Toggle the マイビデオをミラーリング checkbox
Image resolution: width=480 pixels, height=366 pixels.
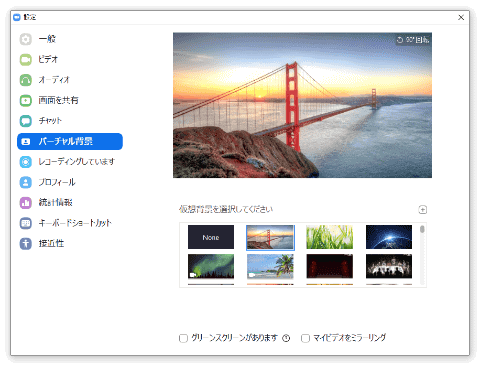point(305,338)
